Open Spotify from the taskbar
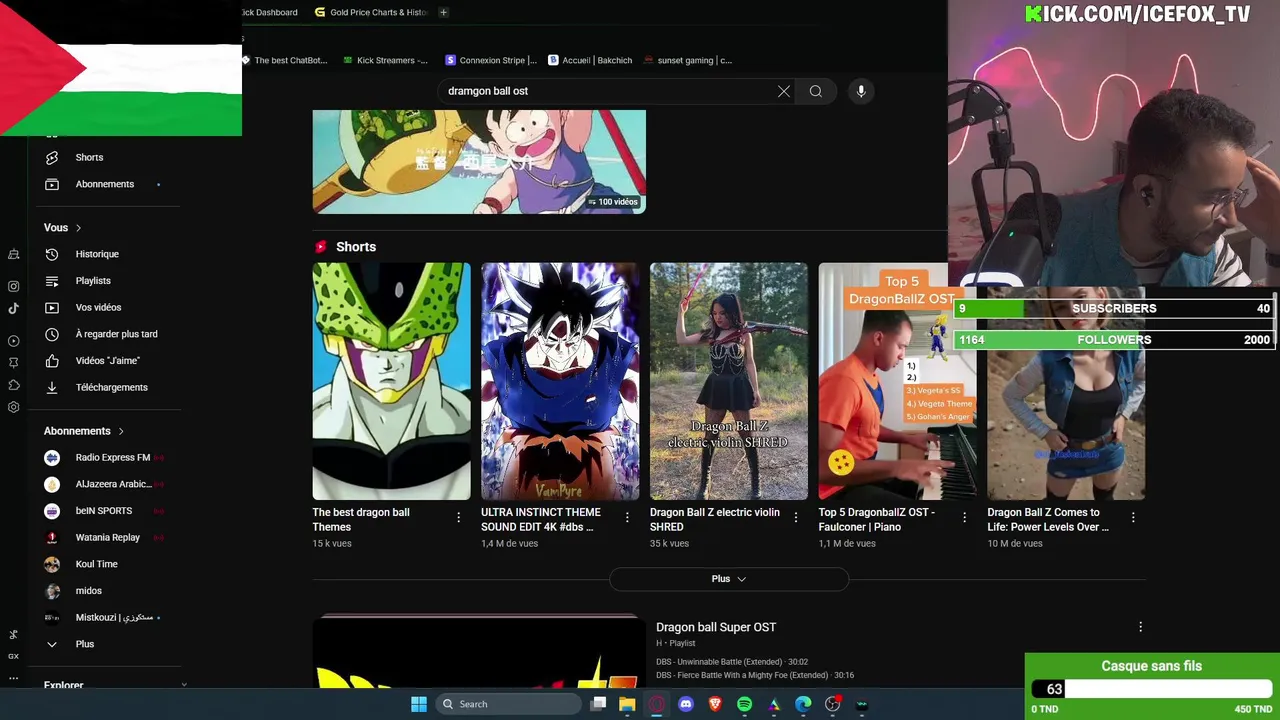1280x720 pixels. click(744, 704)
